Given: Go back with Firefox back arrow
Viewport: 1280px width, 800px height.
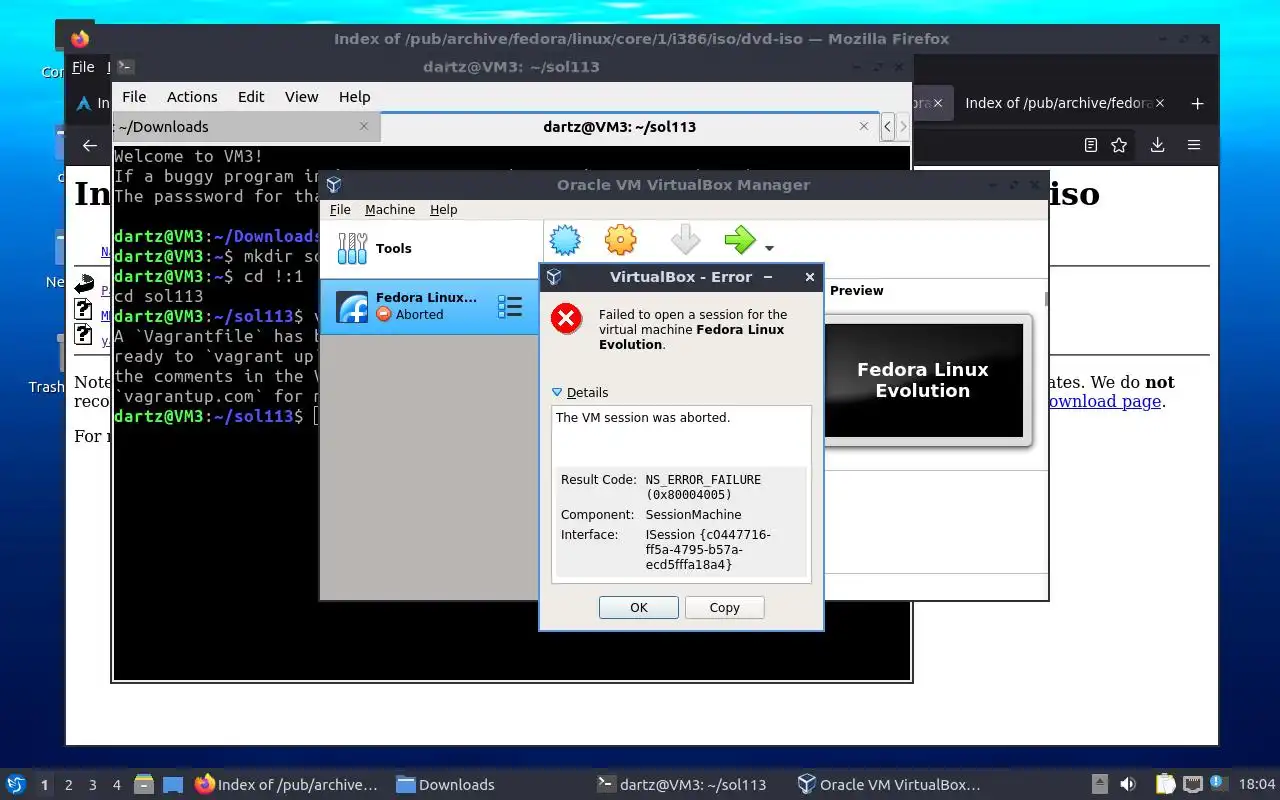Looking at the screenshot, I should [90, 145].
